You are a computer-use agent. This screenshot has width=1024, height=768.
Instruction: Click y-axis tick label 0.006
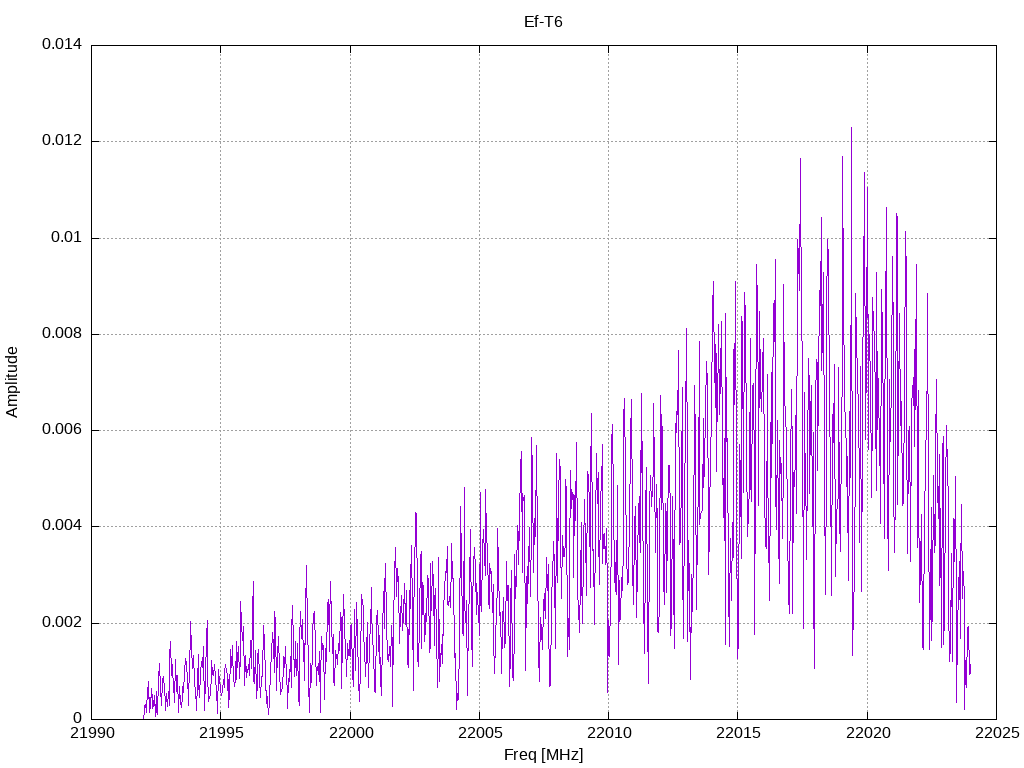[62, 430]
